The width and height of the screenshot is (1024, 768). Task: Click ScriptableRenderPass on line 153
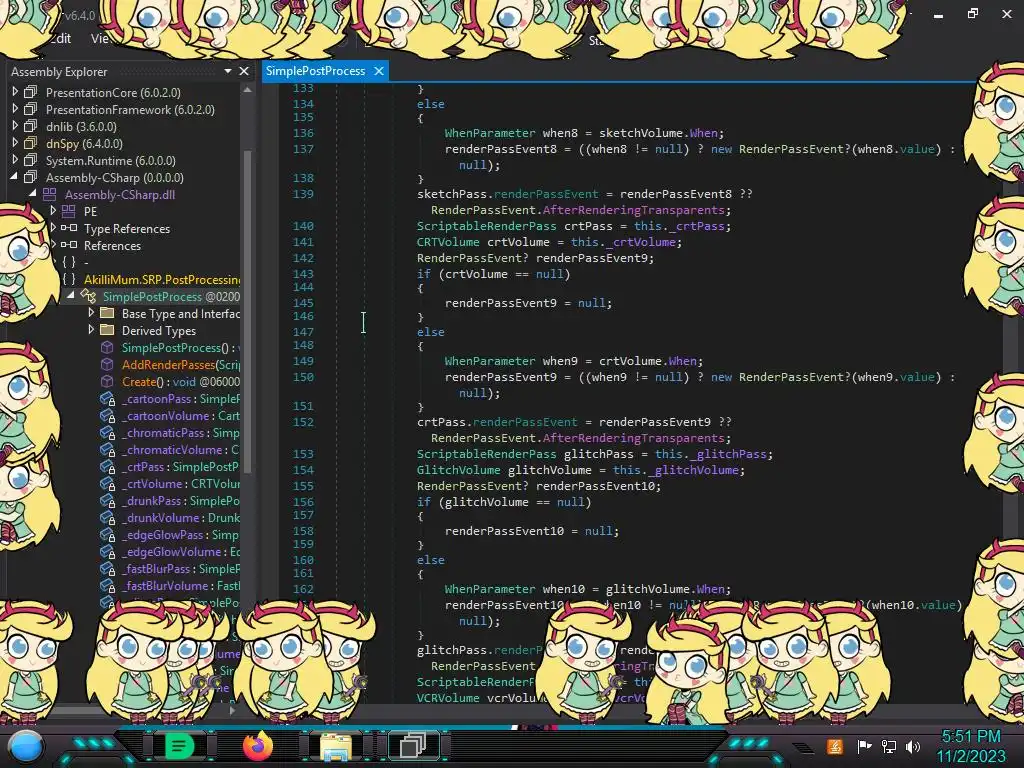(487, 454)
